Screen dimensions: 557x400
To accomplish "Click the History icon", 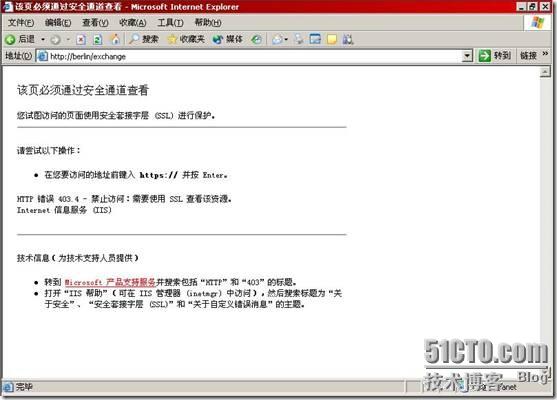I will [256, 39].
